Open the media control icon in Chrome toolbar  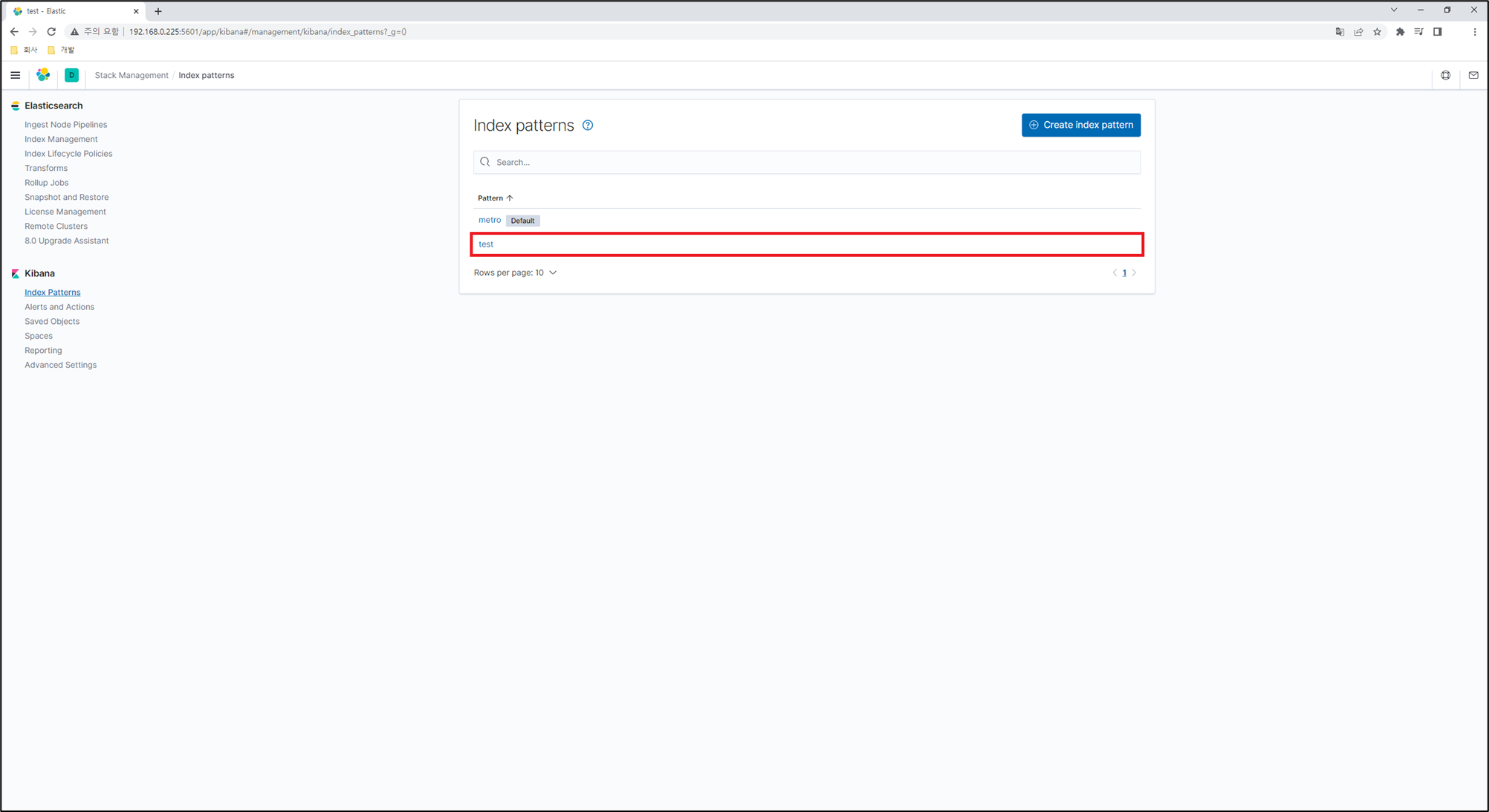click(1418, 32)
